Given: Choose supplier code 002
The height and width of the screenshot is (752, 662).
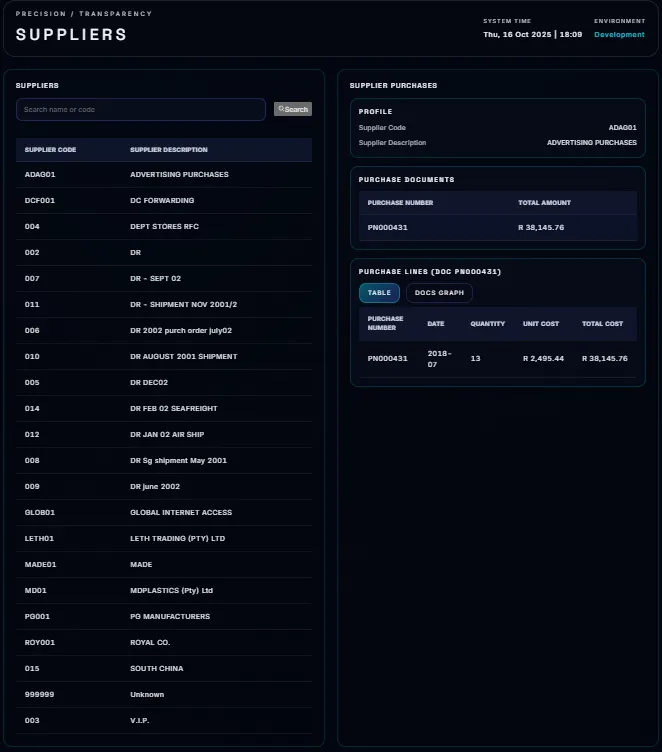Looking at the screenshot, I should (x=164, y=252).
